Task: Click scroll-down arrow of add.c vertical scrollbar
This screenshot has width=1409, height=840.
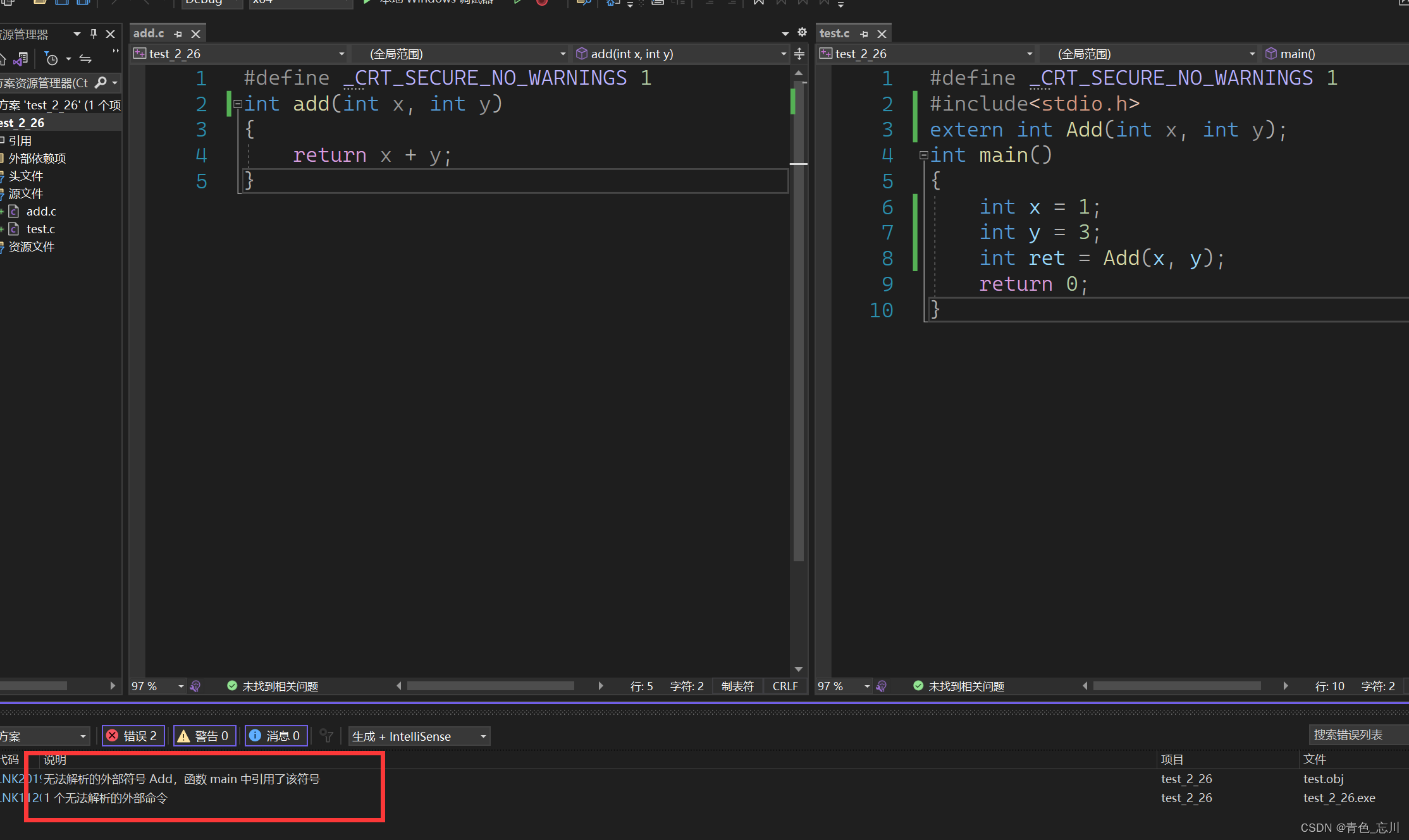Action: (799, 669)
